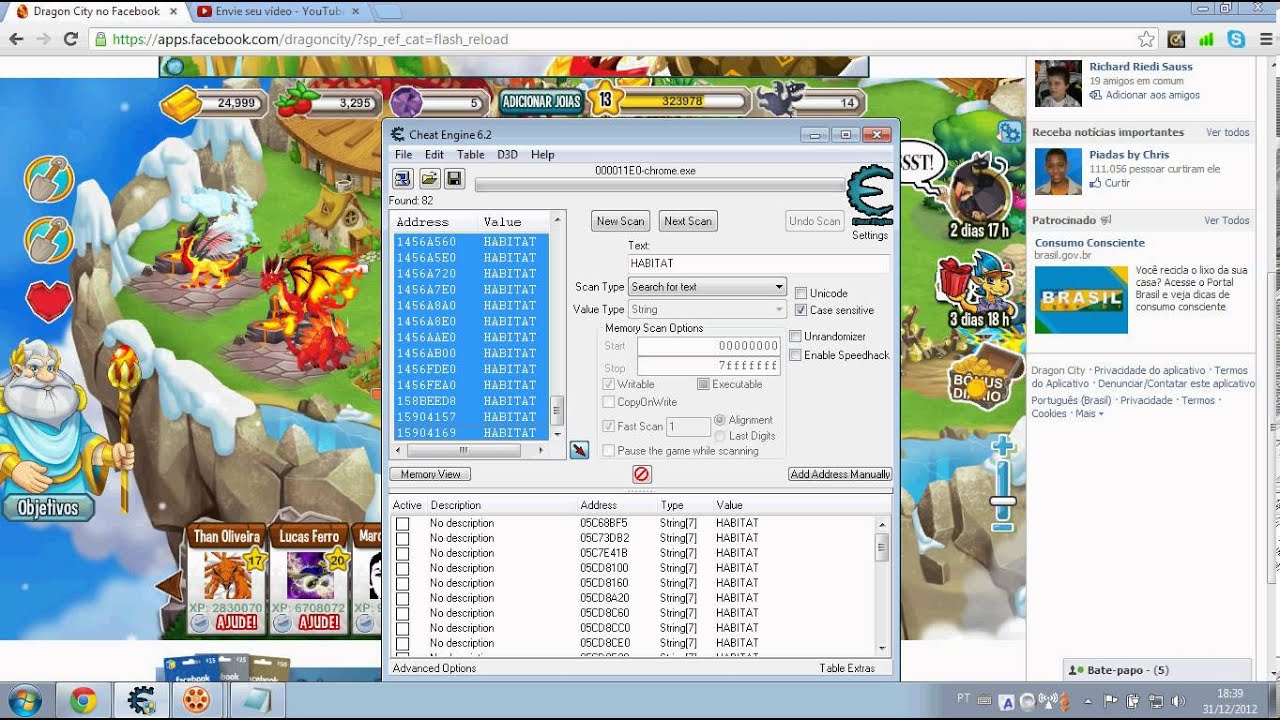Open the Value Type dropdown
The height and width of the screenshot is (720, 1280).
point(707,310)
